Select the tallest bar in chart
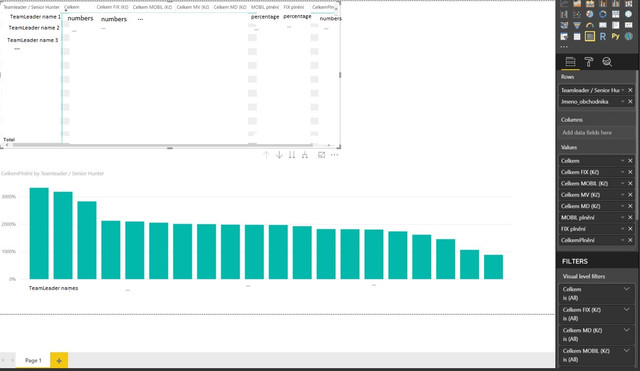 pyautogui.click(x=39, y=233)
